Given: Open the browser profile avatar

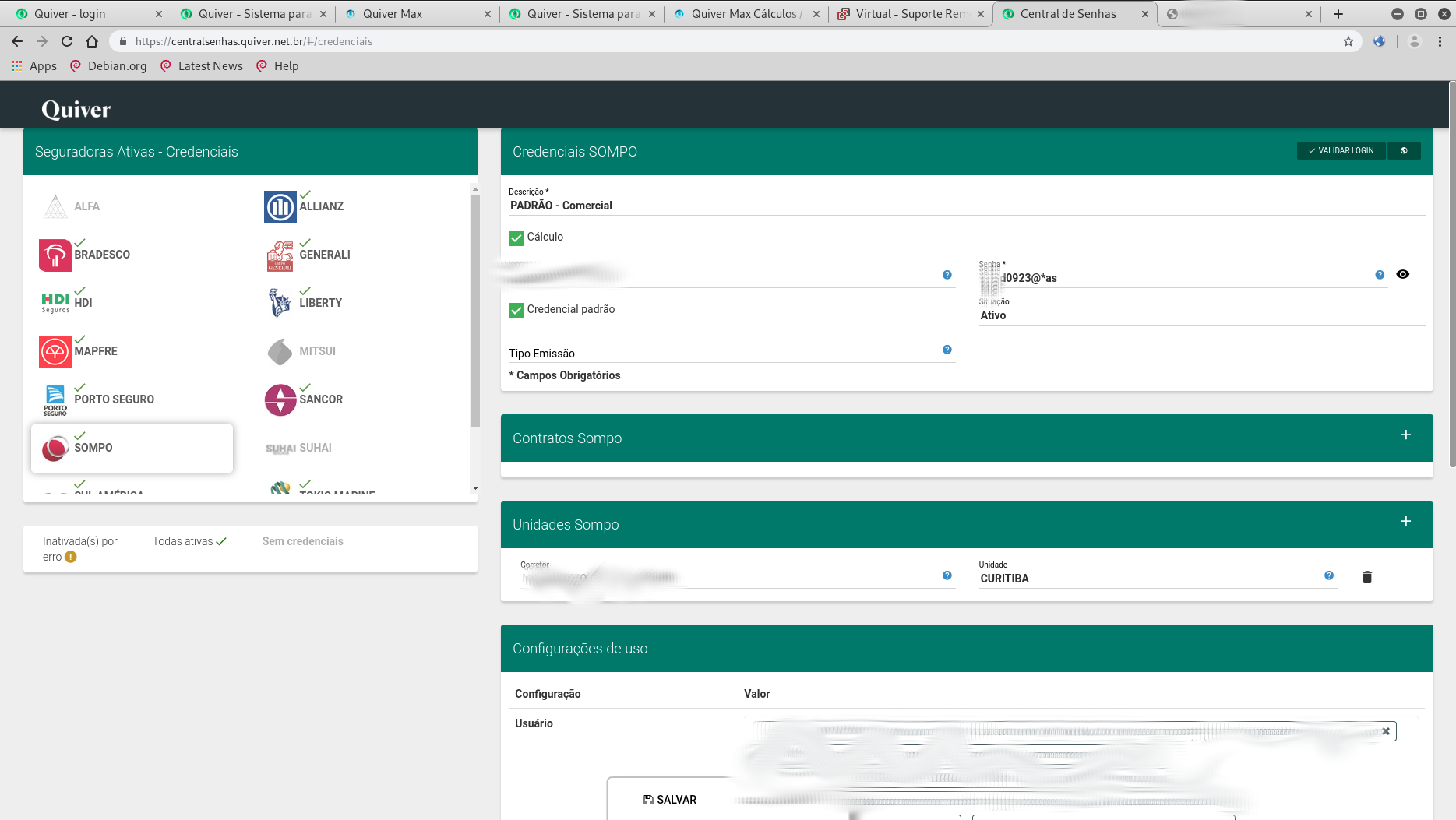Looking at the screenshot, I should coord(1415,41).
